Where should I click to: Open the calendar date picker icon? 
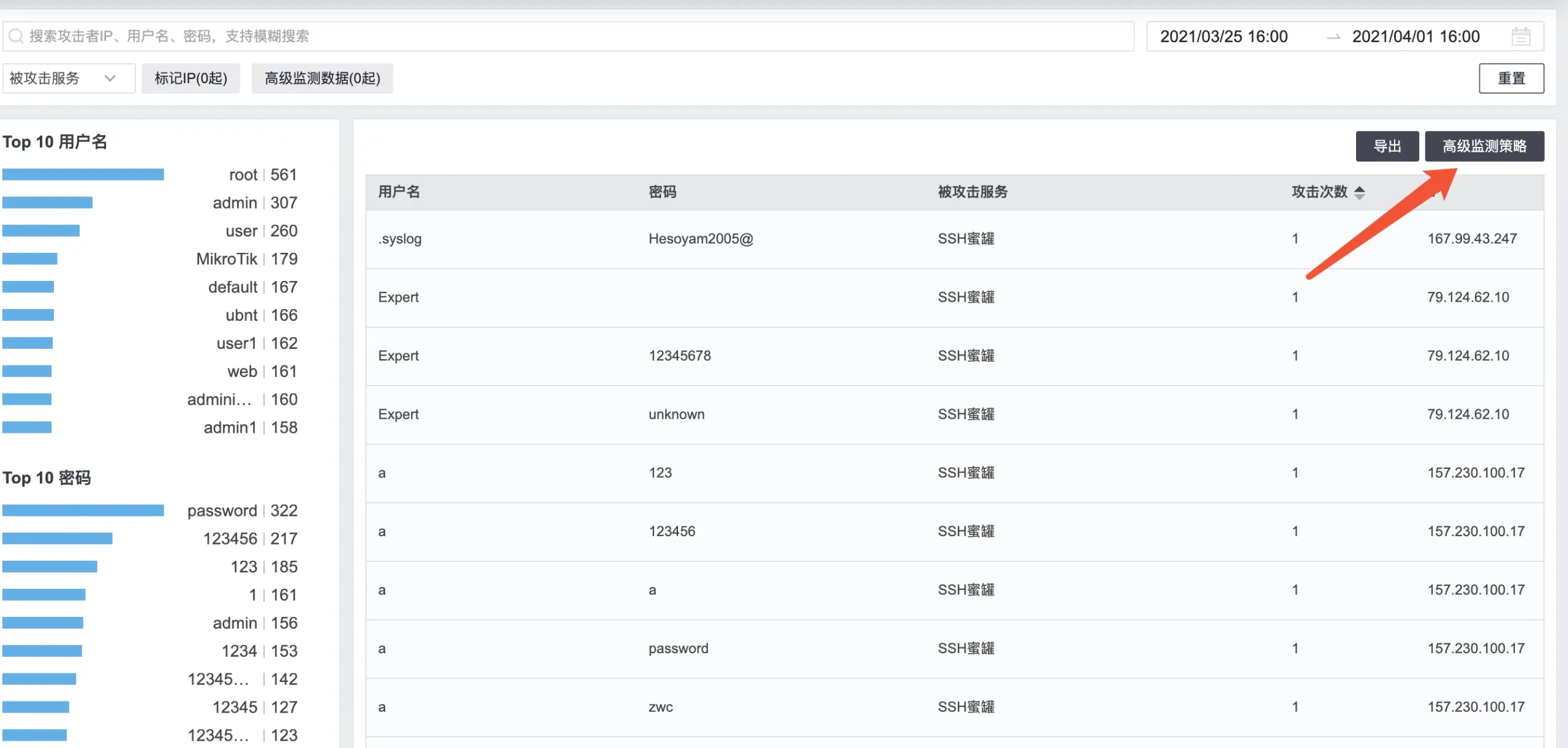coord(1520,37)
